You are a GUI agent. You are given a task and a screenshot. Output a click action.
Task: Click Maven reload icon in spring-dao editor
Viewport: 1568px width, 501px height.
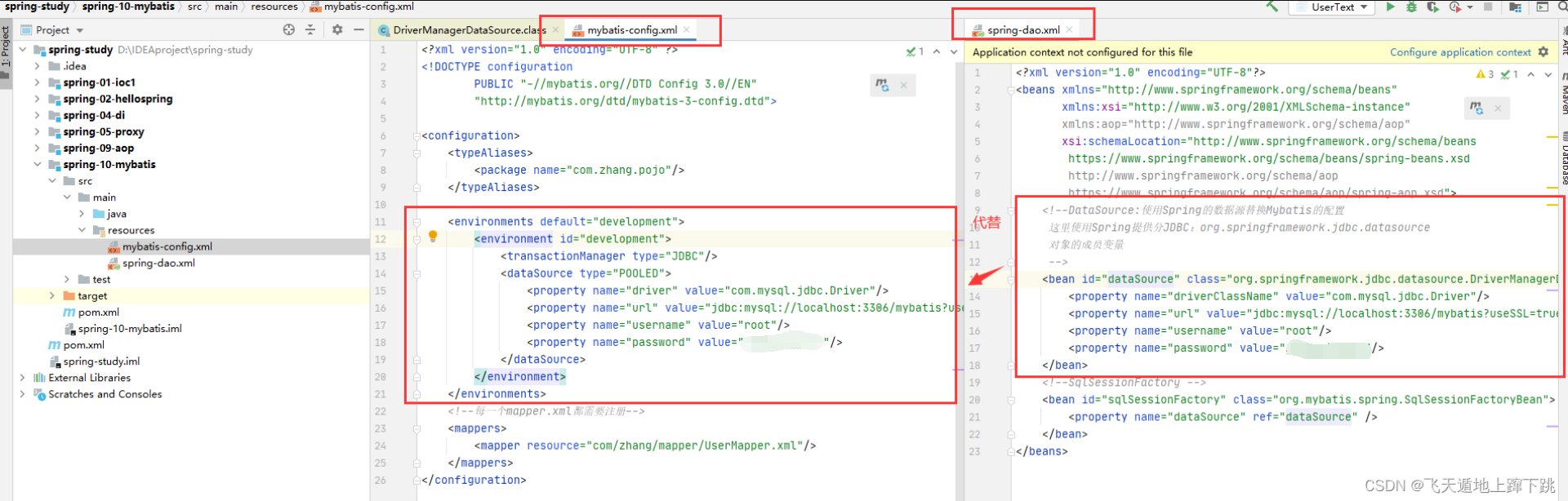click(x=1477, y=108)
